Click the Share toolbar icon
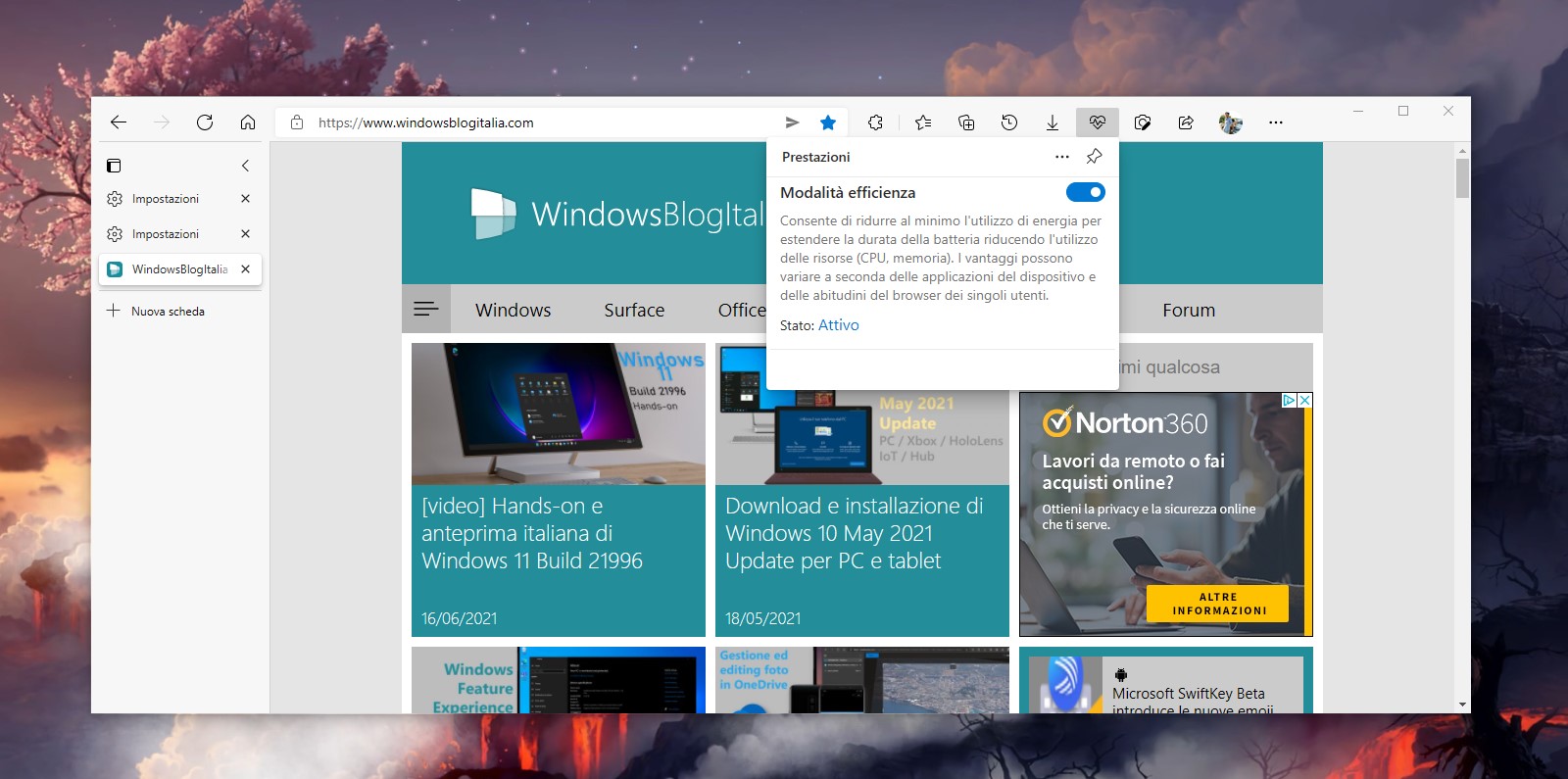 pos(1186,122)
